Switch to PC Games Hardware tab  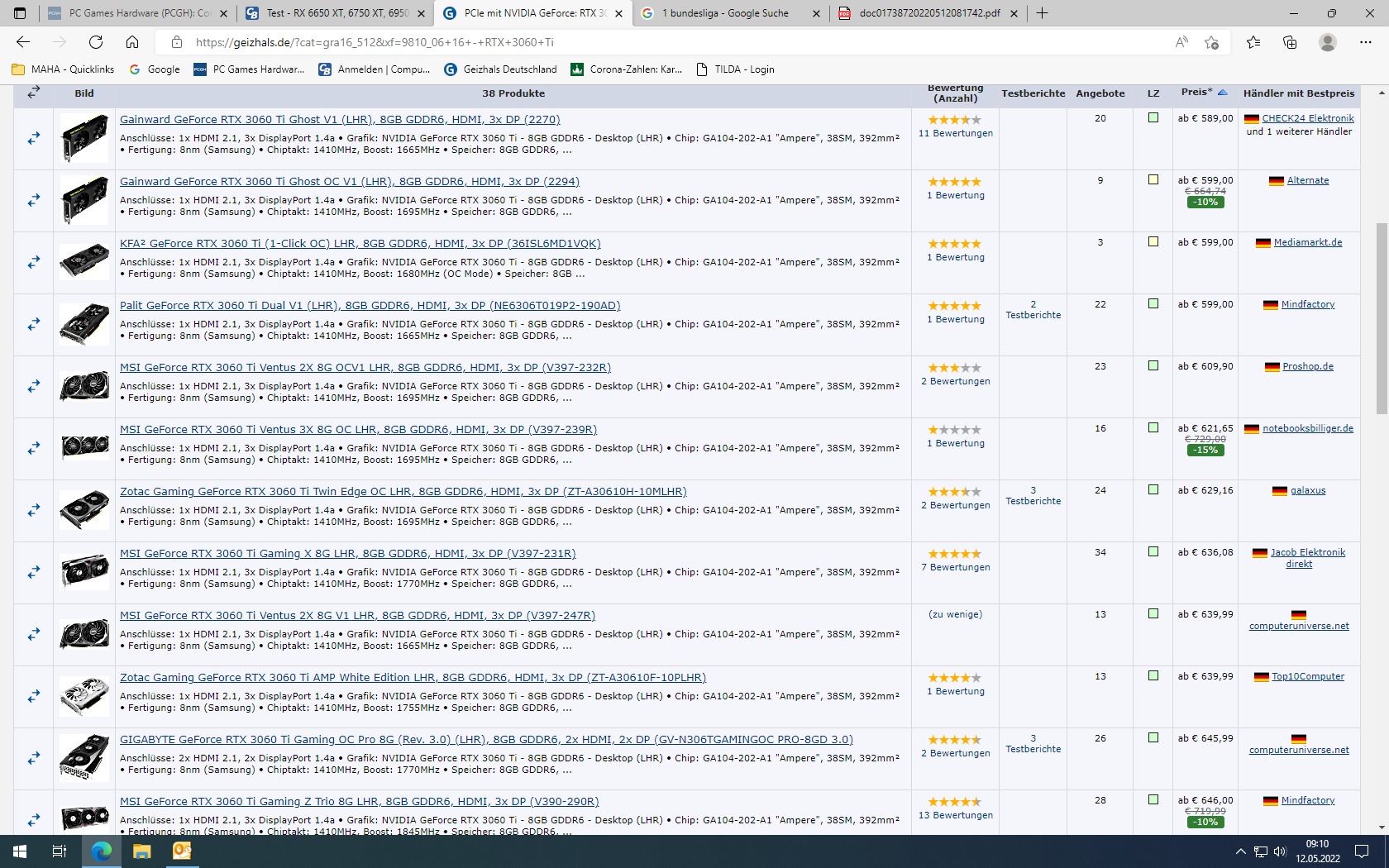tap(136, 13)
